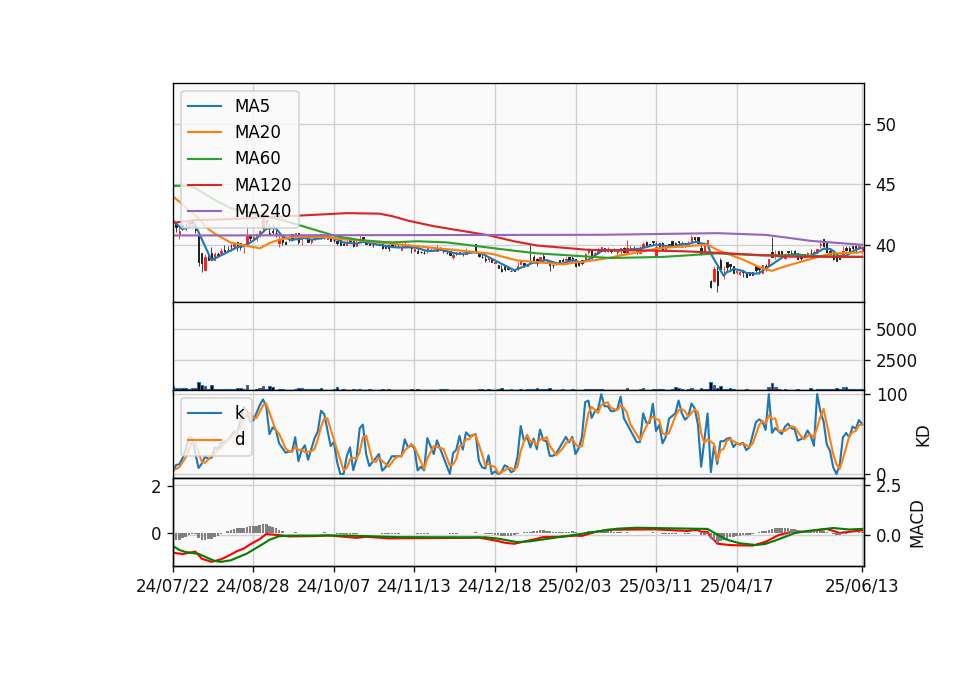960x690 pixels.
Task: Click the 24/07/22 date axis label
Action: [x=173, y=586]
